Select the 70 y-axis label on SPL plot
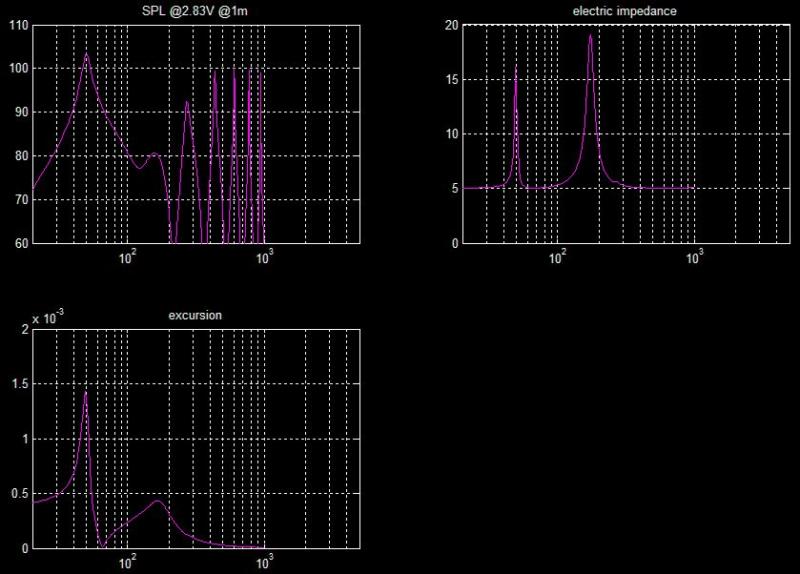Screen dimensions: 800x574 click(x=22, y=200)
